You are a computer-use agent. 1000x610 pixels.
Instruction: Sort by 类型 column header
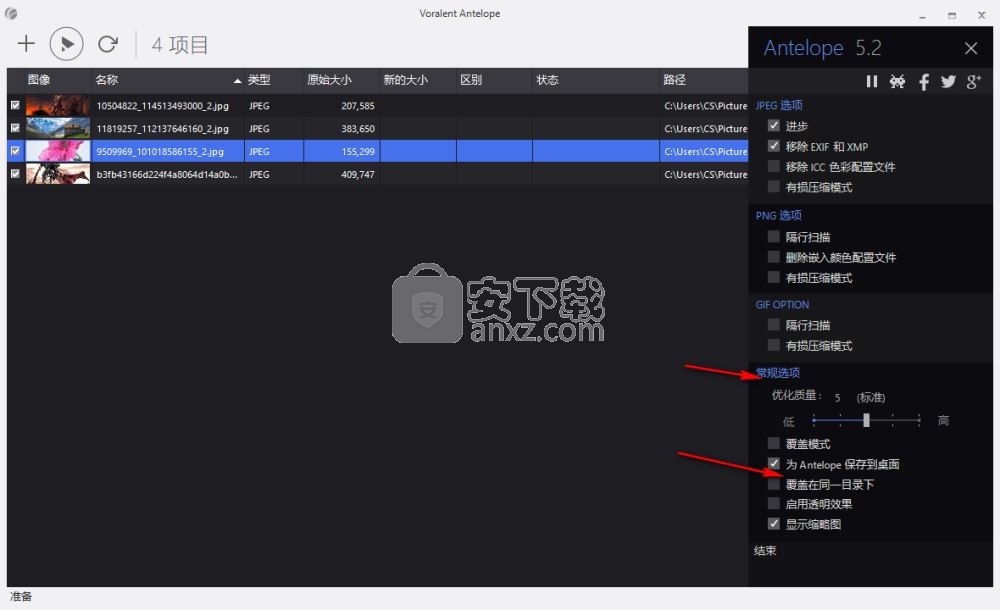(274, 80)
